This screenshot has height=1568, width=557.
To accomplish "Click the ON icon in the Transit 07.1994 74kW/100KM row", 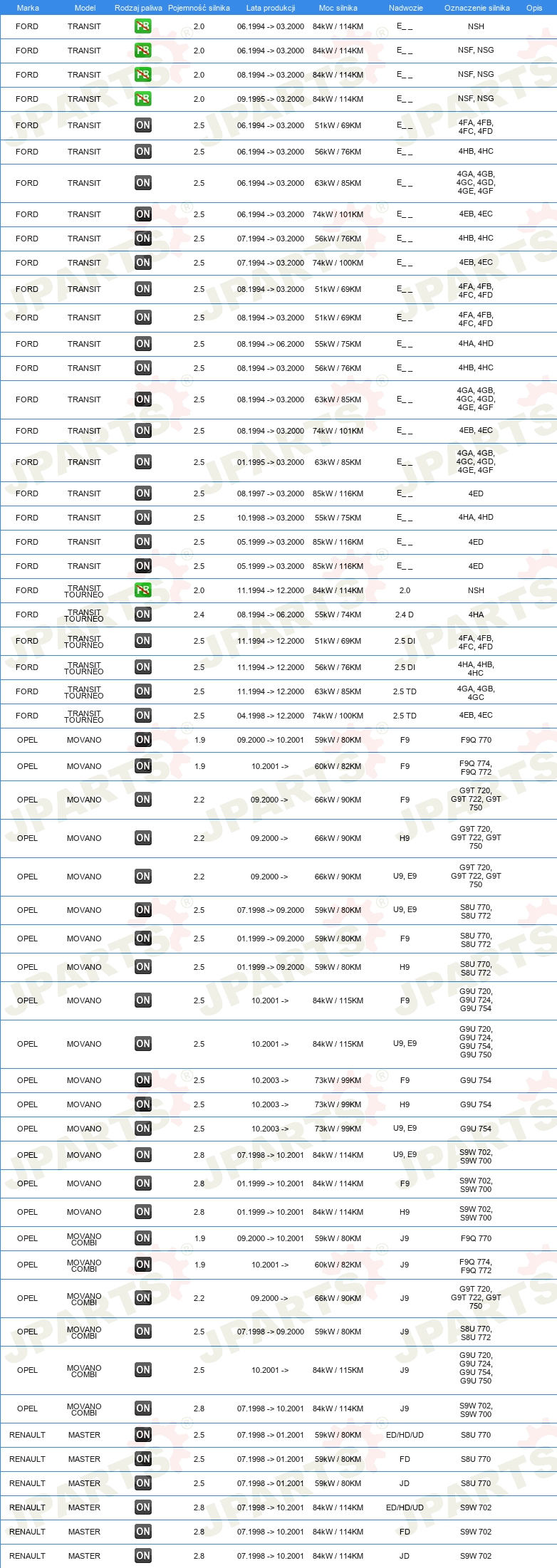I will pyautogui.click(x=143, y=263).
